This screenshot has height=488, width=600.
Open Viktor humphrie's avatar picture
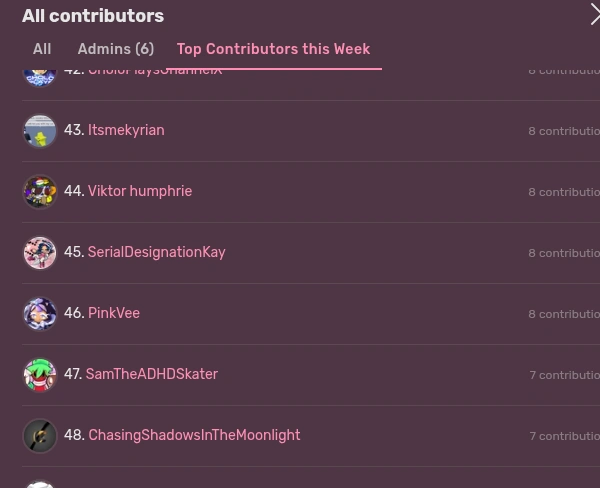[x=40, y=192]
